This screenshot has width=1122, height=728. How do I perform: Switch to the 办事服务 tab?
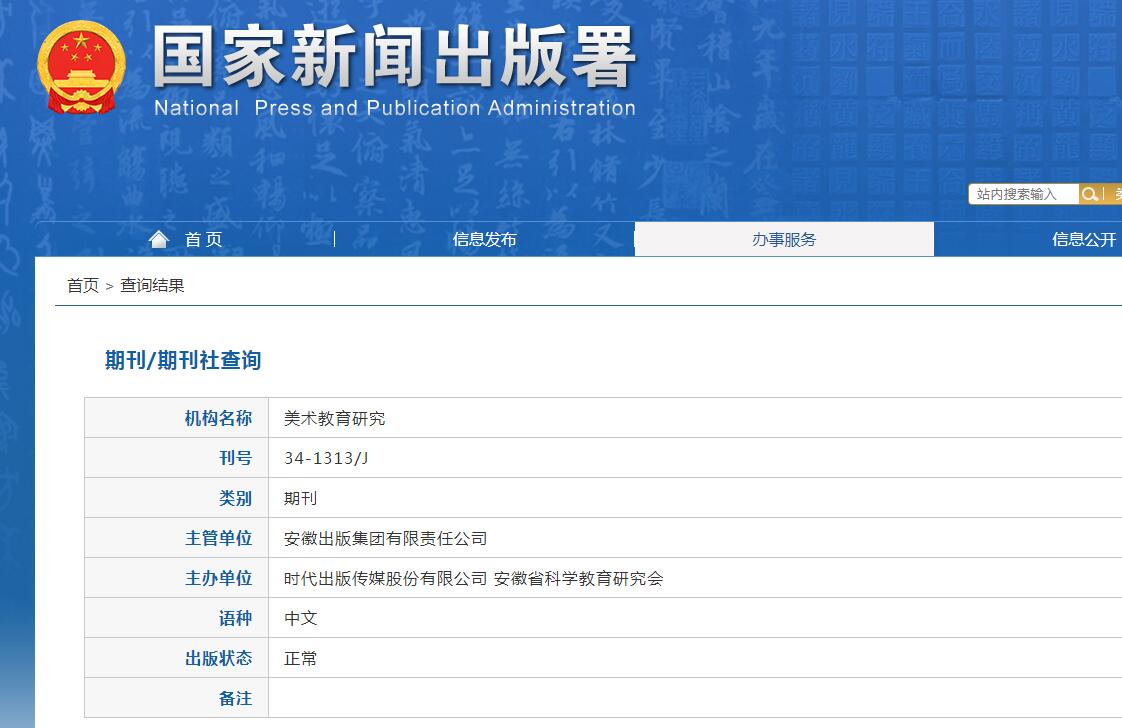[785, 239]
